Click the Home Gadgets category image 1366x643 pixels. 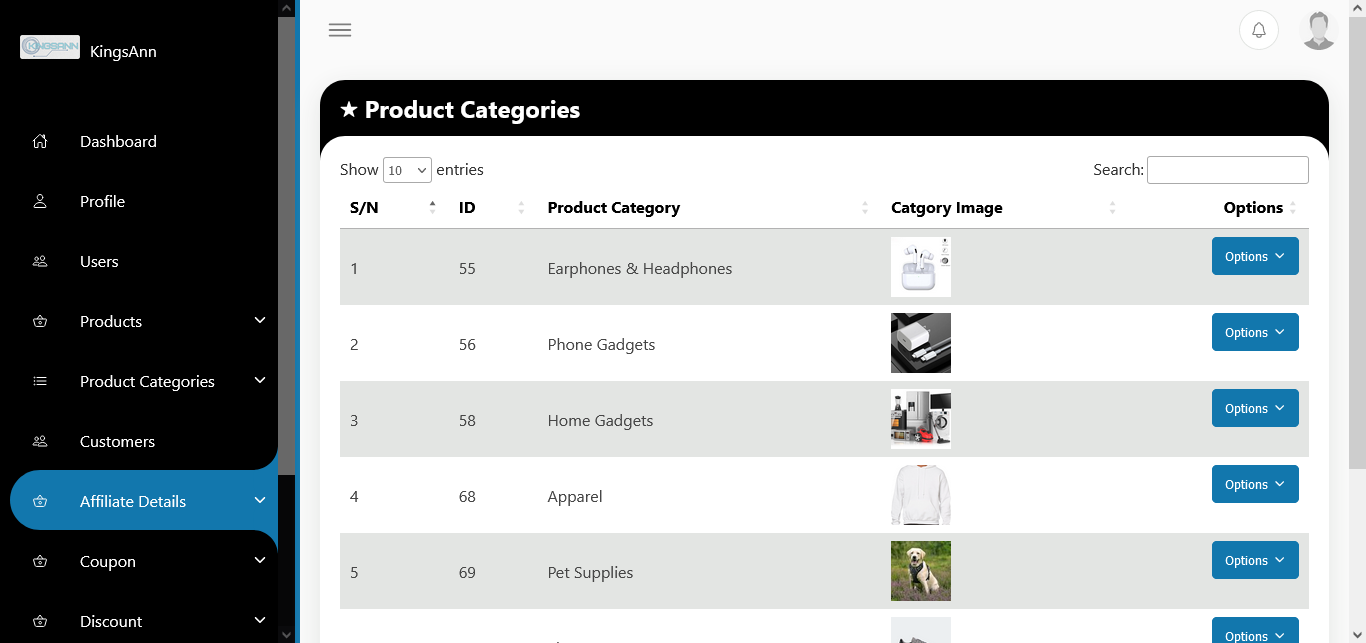click(x=921, y=419)
